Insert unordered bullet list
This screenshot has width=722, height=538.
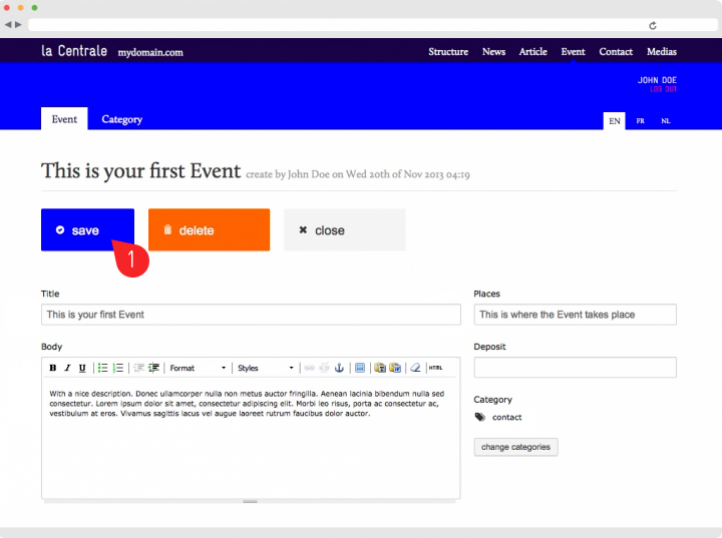tap(102, 368)
